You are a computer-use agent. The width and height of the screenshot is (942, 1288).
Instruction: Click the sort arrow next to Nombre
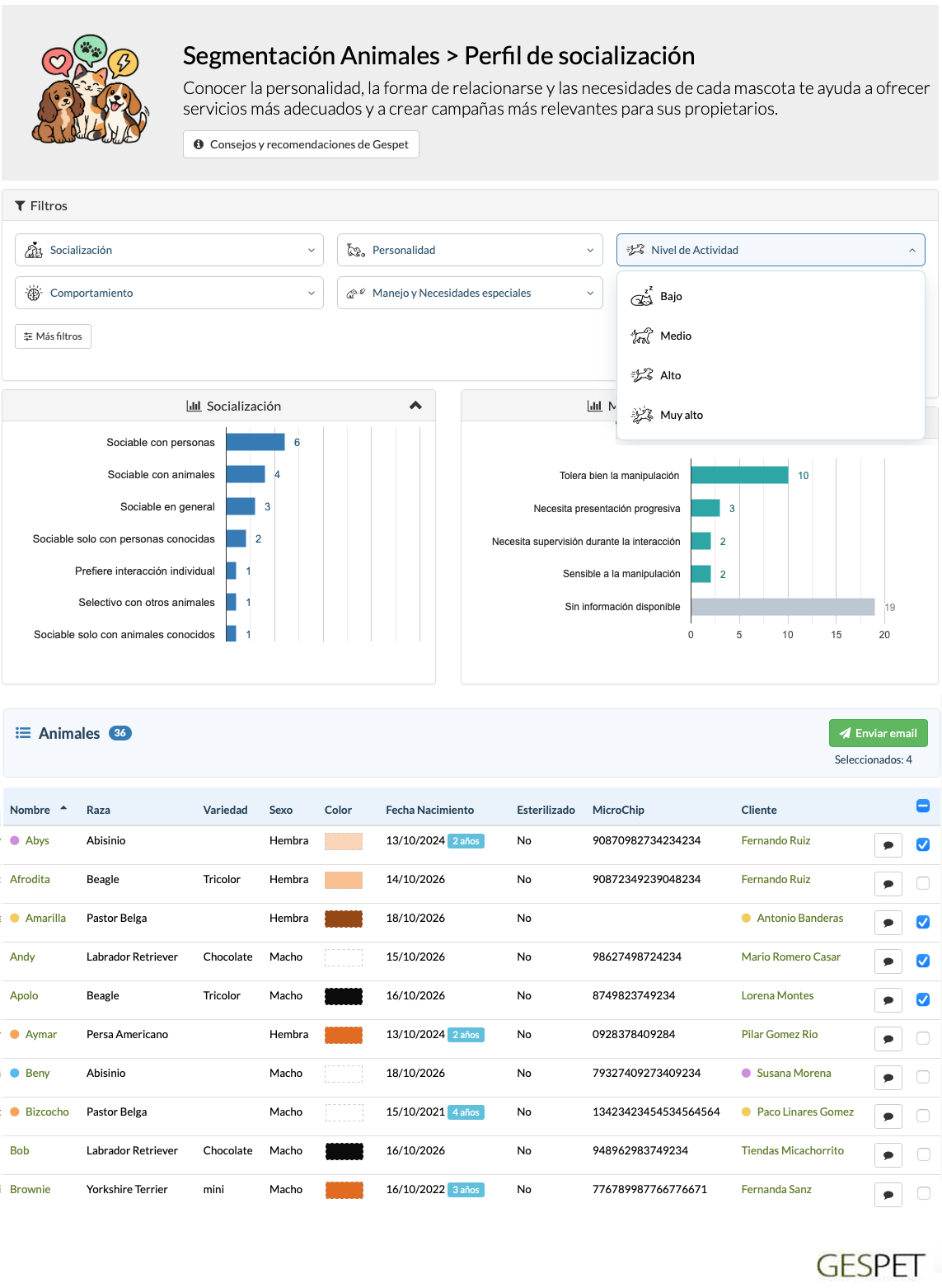click(x=63, y=808)
